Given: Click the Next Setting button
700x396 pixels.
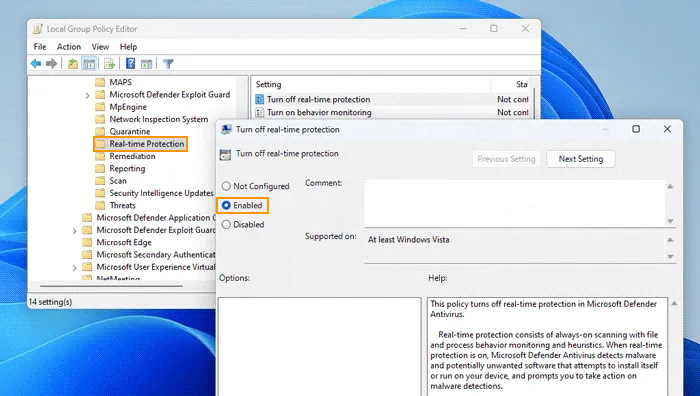Looking at the screenshot, I should 581,159.
